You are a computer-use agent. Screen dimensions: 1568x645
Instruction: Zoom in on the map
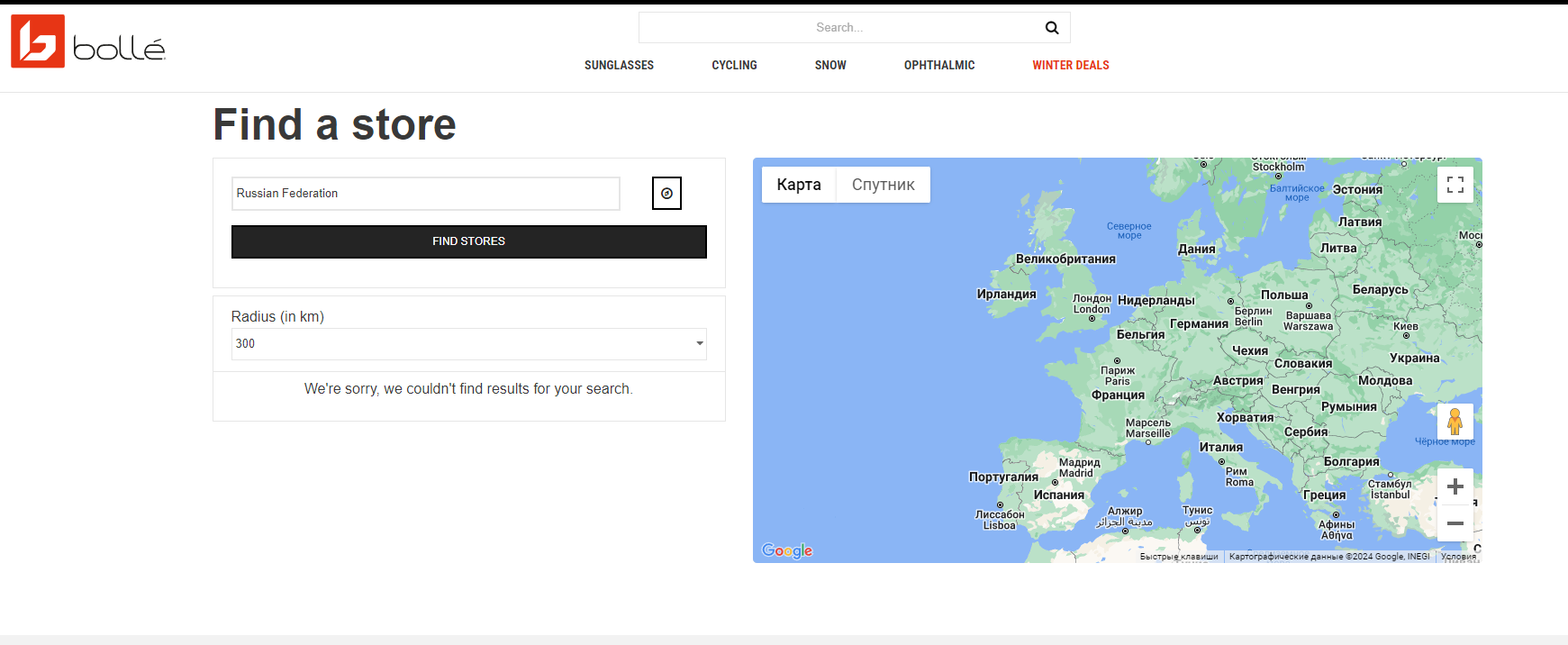[x=1455, y=486]
